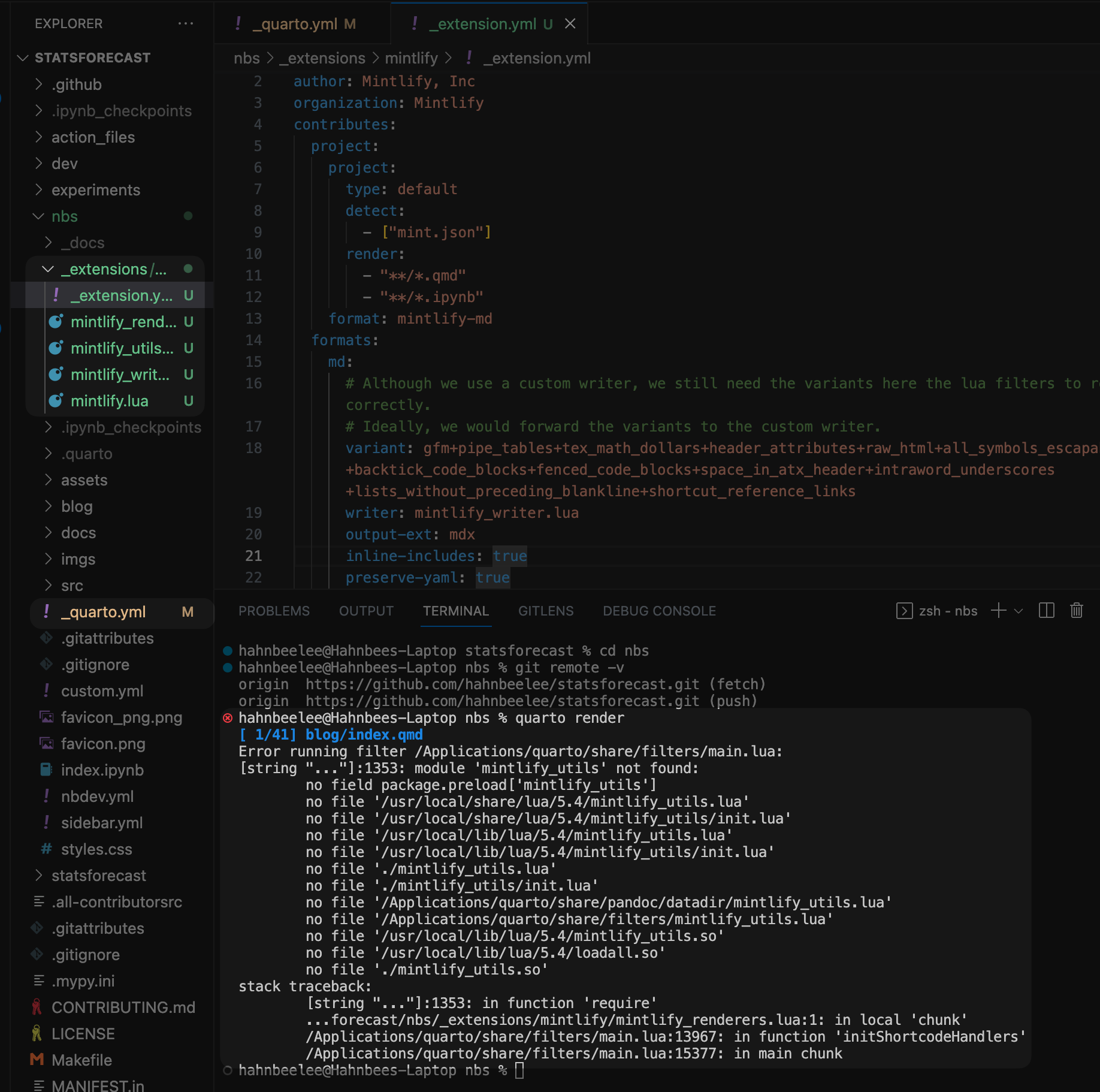1100x1092 pixels.
Task: Select the zsh - nbs terminal entry
Action: click(x=947, y=611)
